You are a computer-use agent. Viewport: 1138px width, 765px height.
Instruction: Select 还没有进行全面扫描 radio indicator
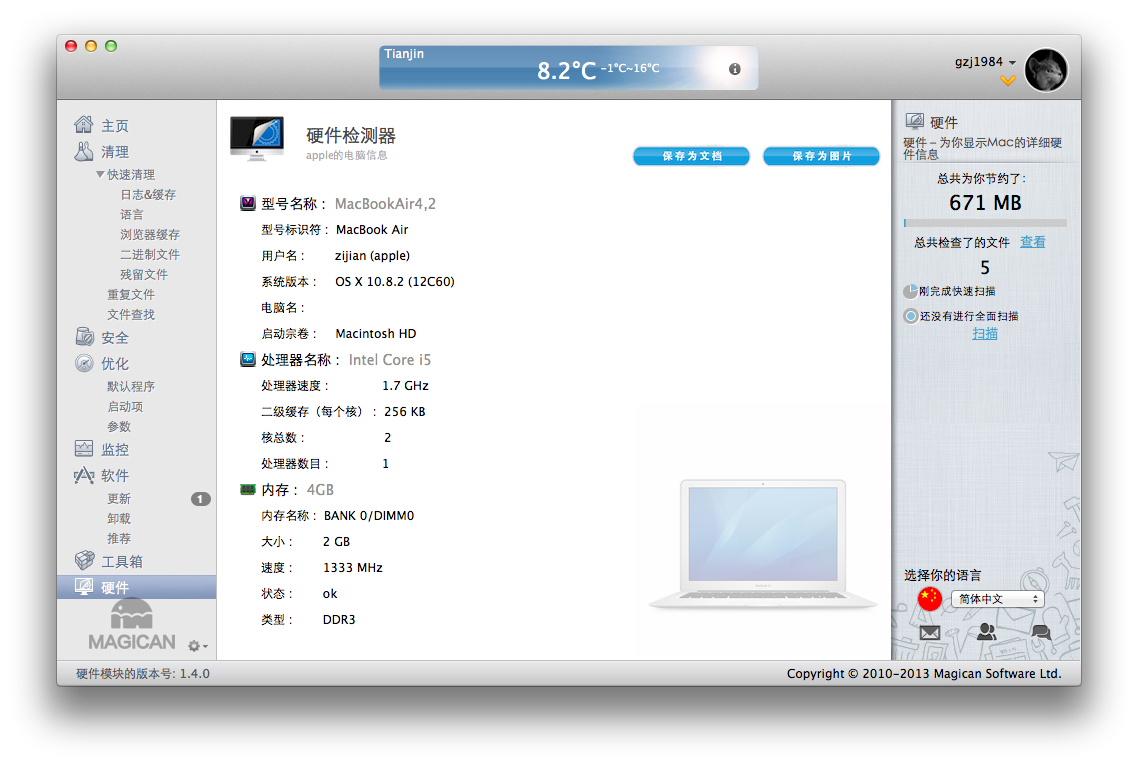tap(910, 316)
